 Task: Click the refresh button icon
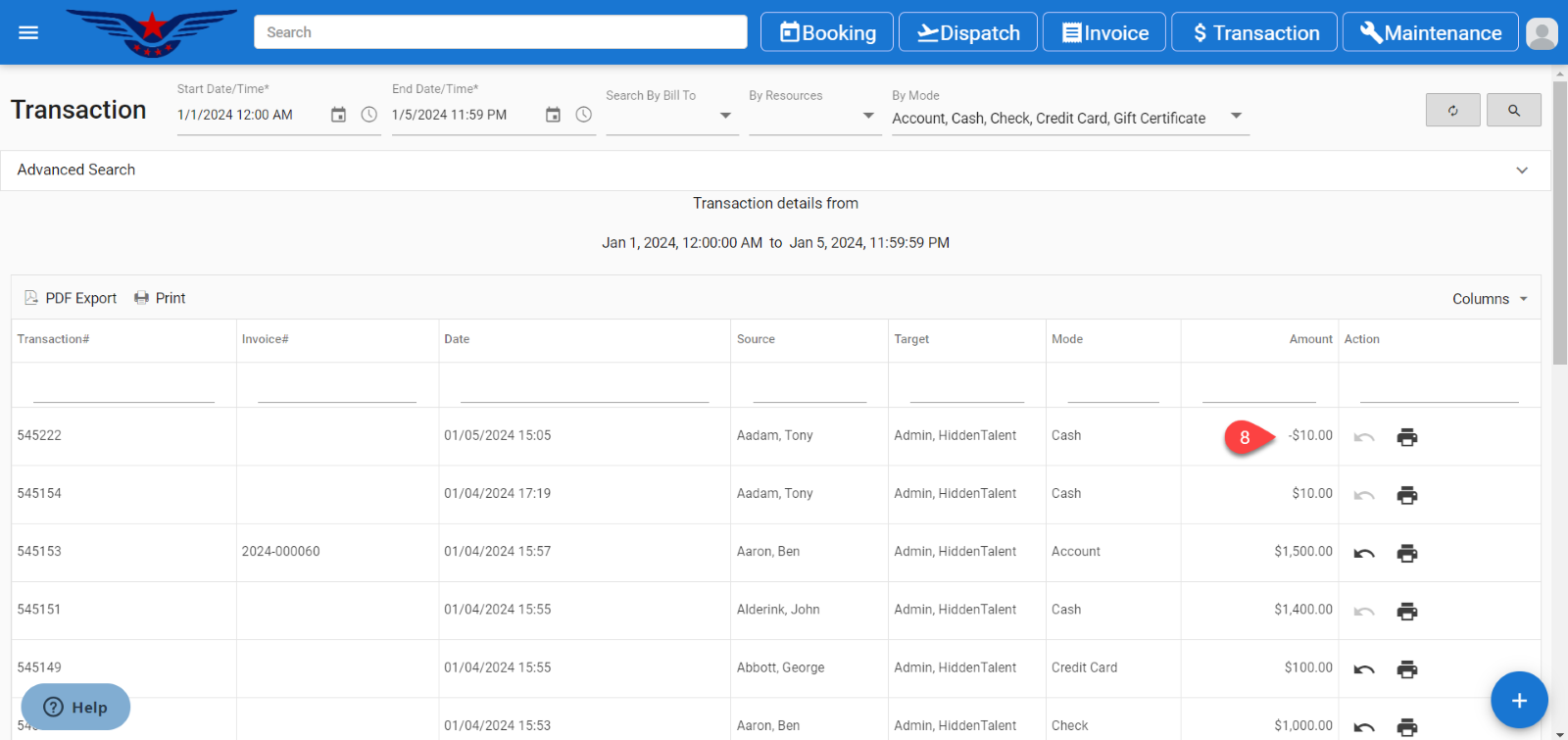pos(1452,111)
